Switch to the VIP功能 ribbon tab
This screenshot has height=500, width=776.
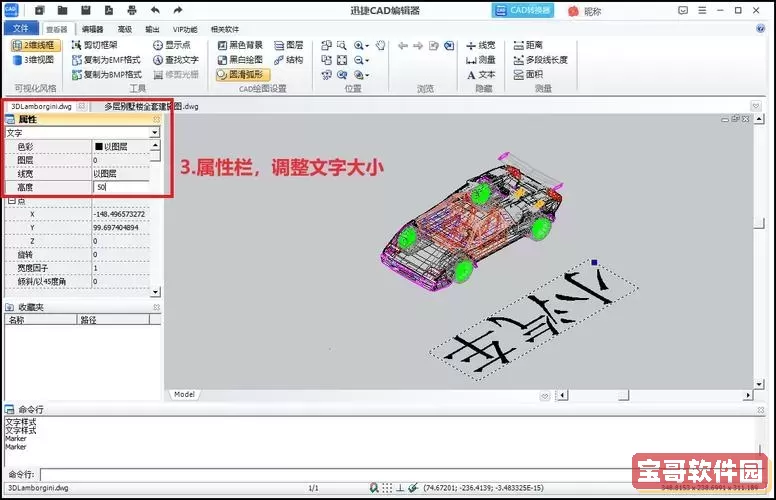(185, 29)
